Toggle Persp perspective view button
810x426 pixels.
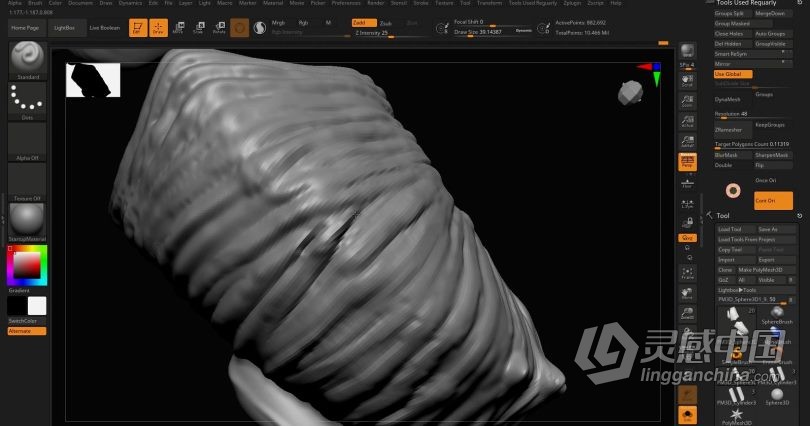[687, 162]
